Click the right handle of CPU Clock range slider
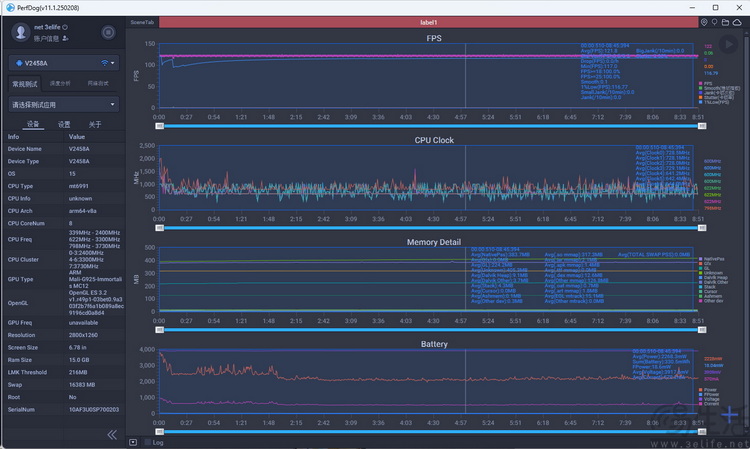750x449 pixels. 702,228
